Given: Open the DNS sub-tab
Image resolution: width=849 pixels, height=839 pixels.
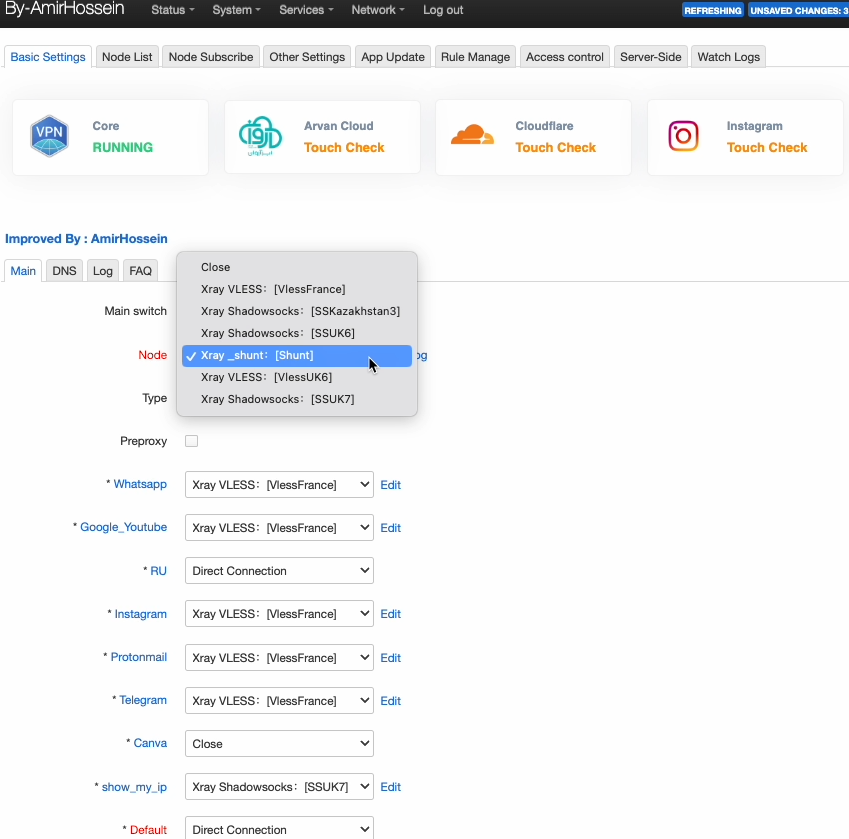Looking at the screenshot, I should pos(64,271).
